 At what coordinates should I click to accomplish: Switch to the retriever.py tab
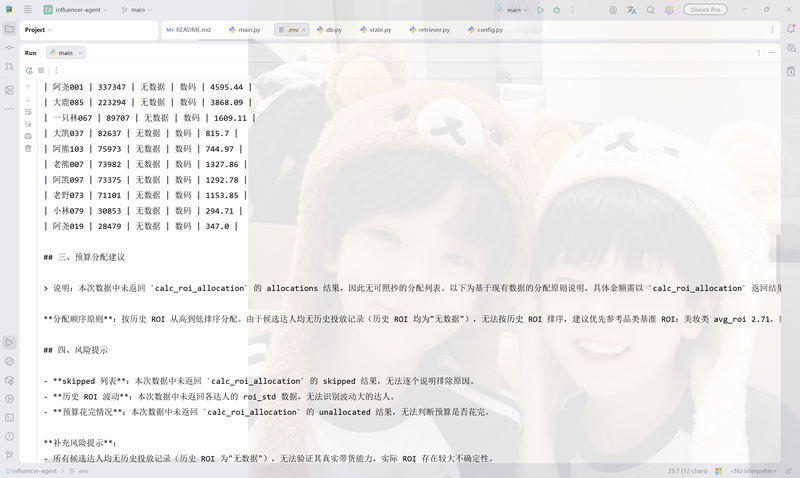[x=430, y=30]
